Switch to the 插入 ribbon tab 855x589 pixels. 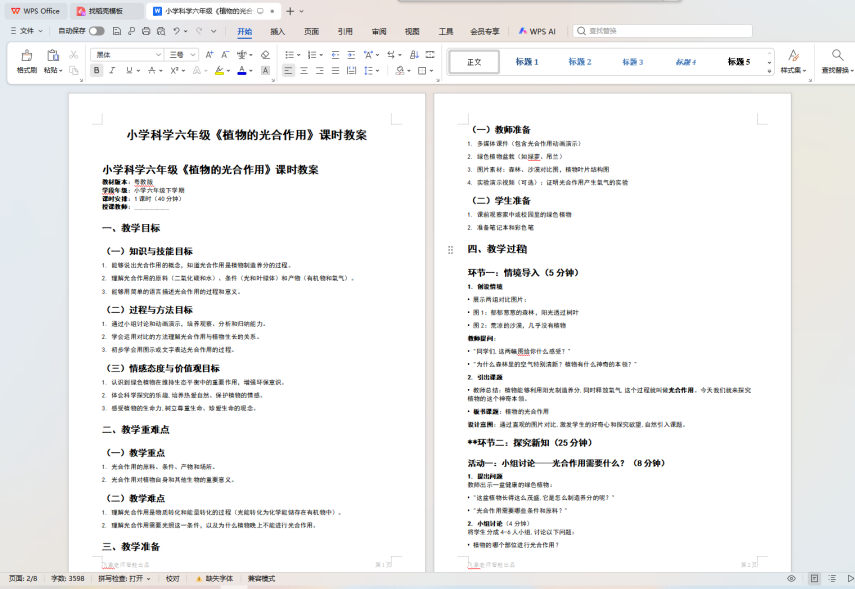click(277, 31)
